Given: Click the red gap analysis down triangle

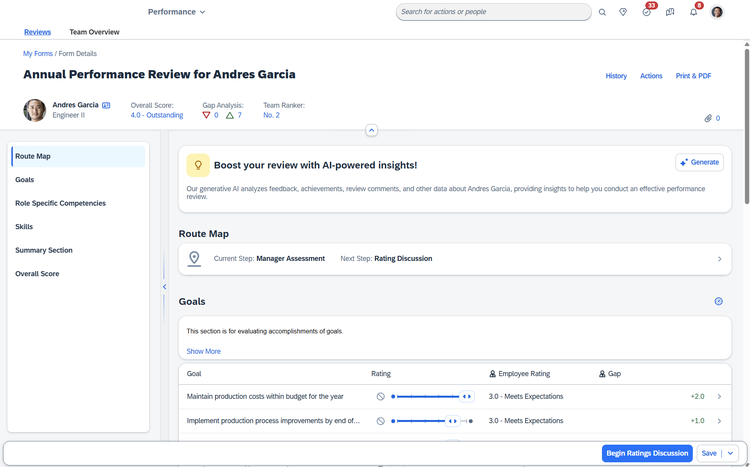Looking at the screenshot, I should coord(206,115).
